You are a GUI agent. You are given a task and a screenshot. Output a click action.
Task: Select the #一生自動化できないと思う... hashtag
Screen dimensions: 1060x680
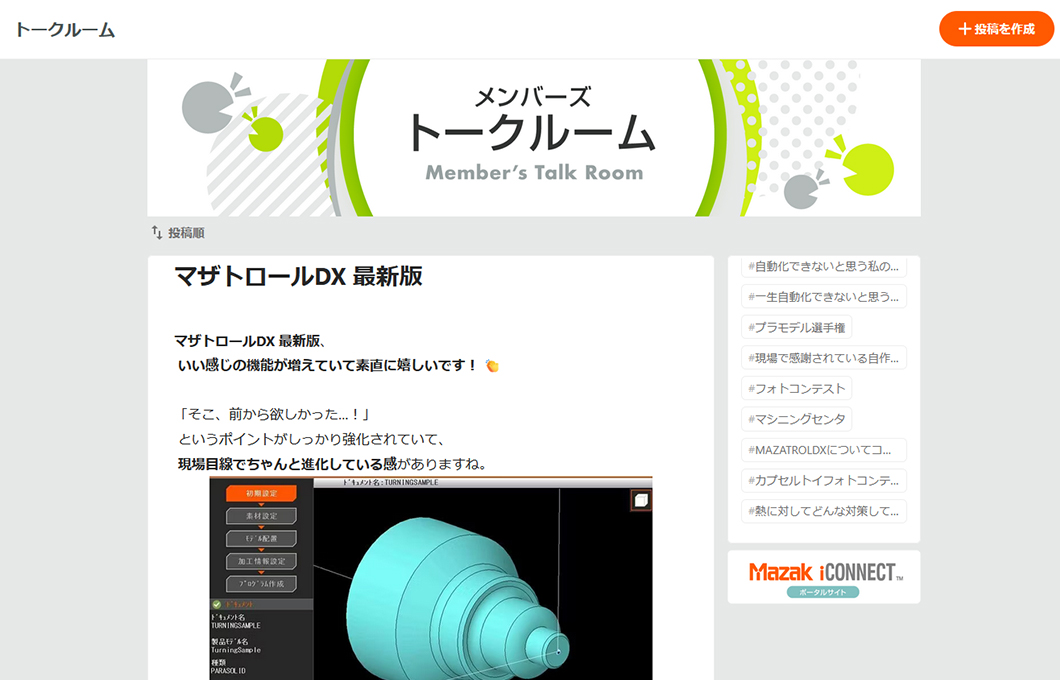(x=823, y=297)
